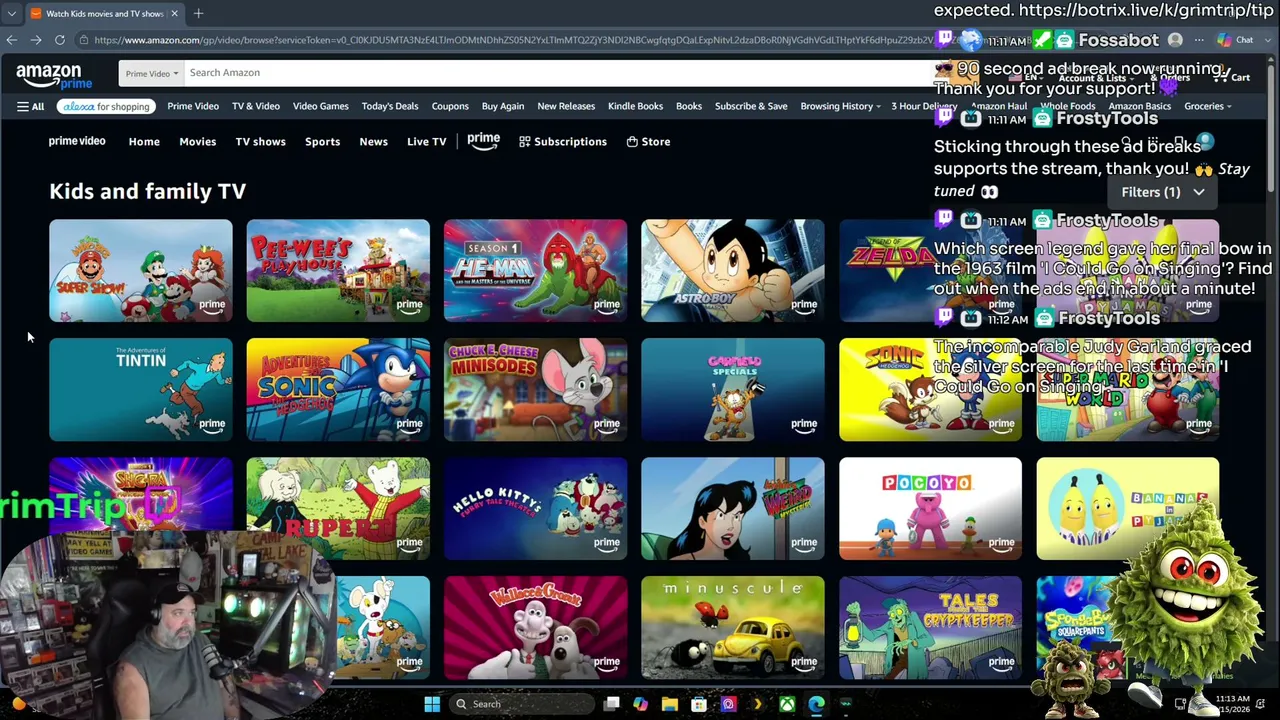The image size is (1280, 720).
Task: Open the Windows Start menu
Action: (x=432, y=704)
